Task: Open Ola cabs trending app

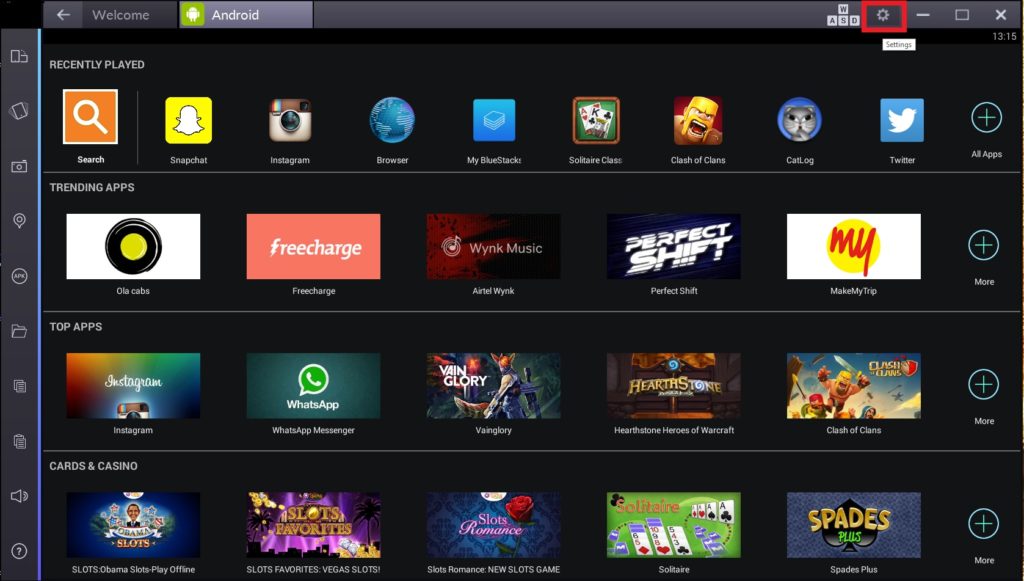Action: click(x=133, y=247)
